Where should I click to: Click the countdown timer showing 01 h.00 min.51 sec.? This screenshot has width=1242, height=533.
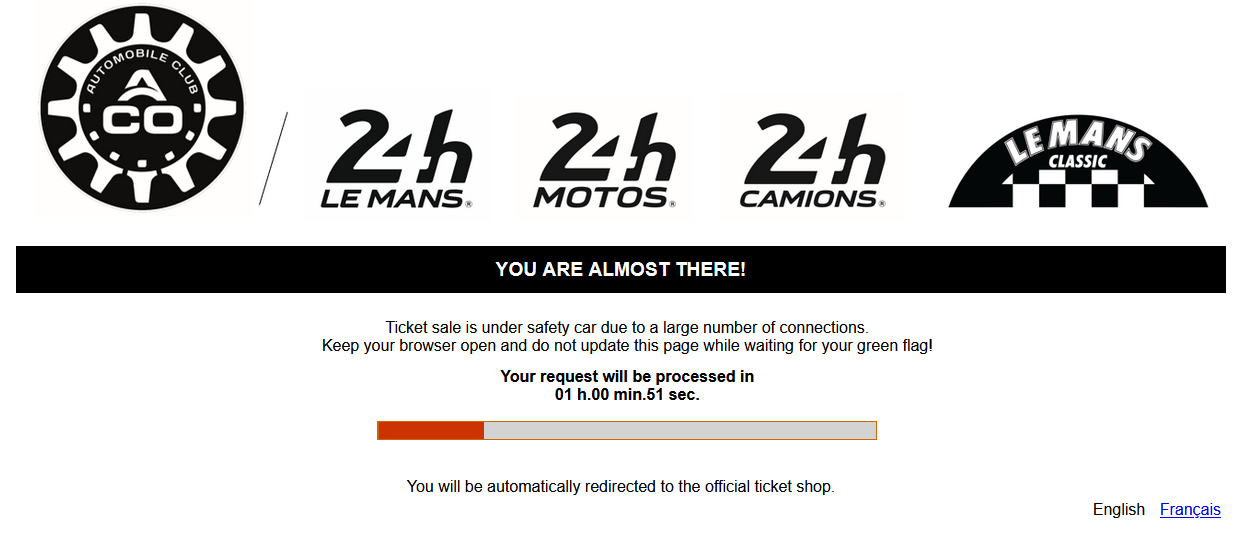tap(627, 395)
